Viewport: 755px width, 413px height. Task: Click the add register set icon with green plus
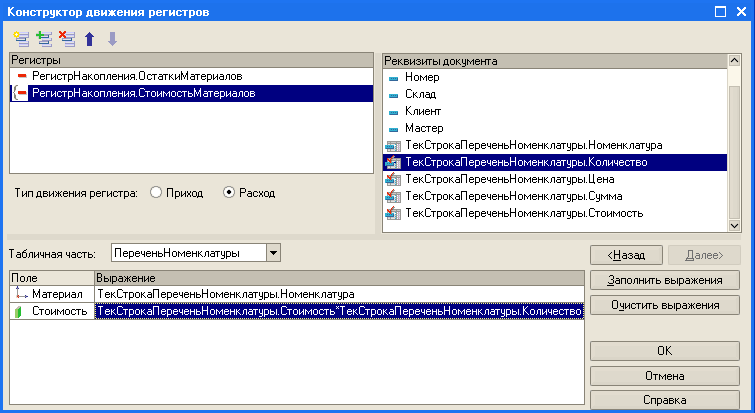[43, 38]
